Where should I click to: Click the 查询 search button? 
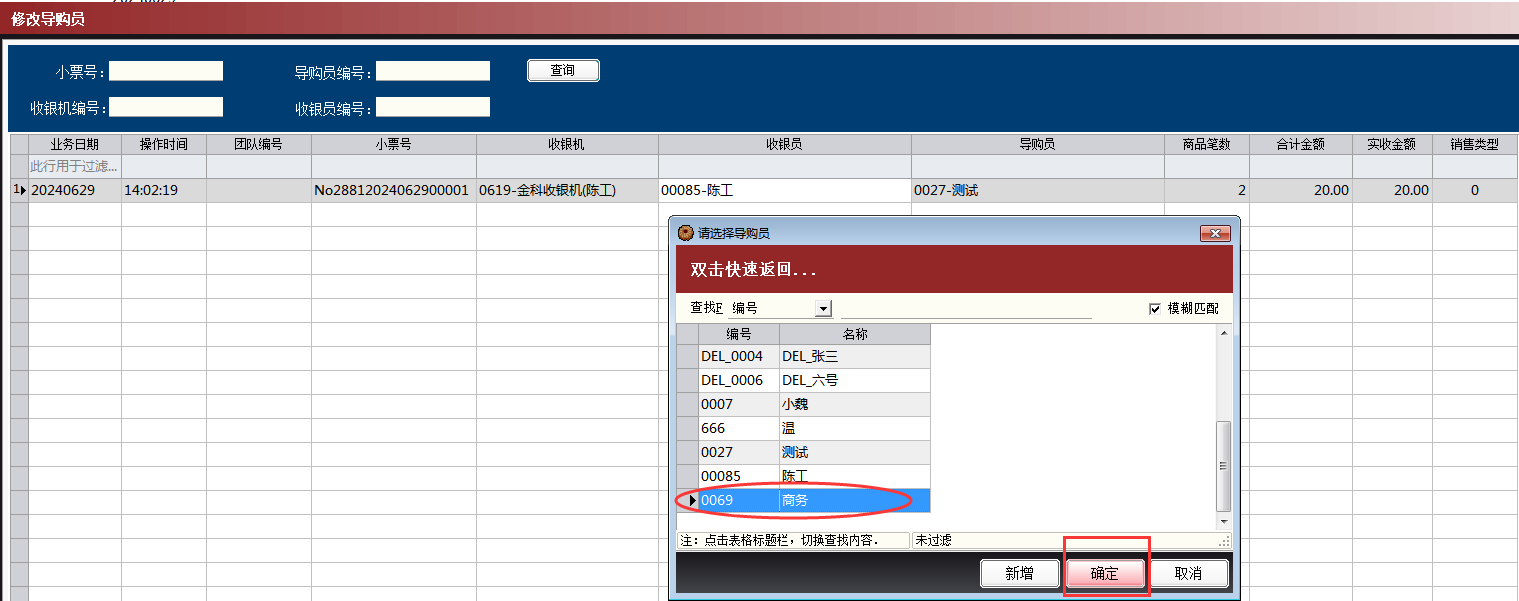[x=563, y=70]
